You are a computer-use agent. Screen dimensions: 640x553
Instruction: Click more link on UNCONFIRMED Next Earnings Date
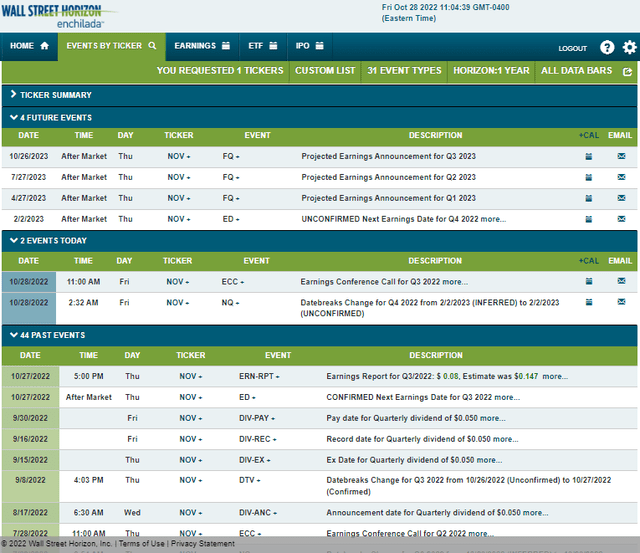(493, 219)
